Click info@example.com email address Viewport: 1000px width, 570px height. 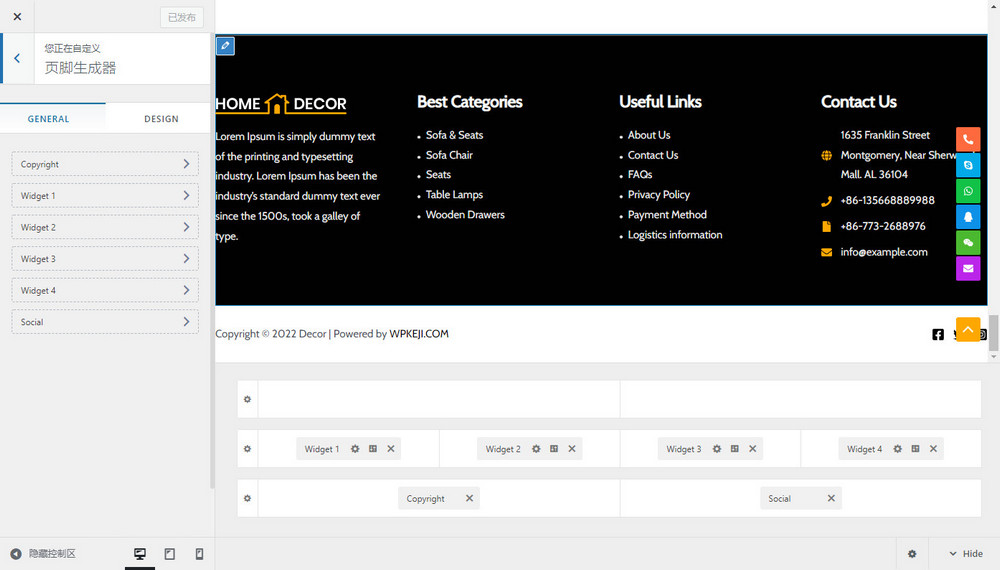884,252
